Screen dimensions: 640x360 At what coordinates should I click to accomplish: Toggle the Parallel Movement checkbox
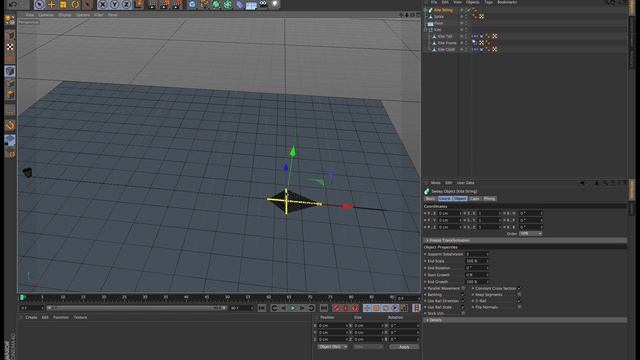tap(463, 288)
